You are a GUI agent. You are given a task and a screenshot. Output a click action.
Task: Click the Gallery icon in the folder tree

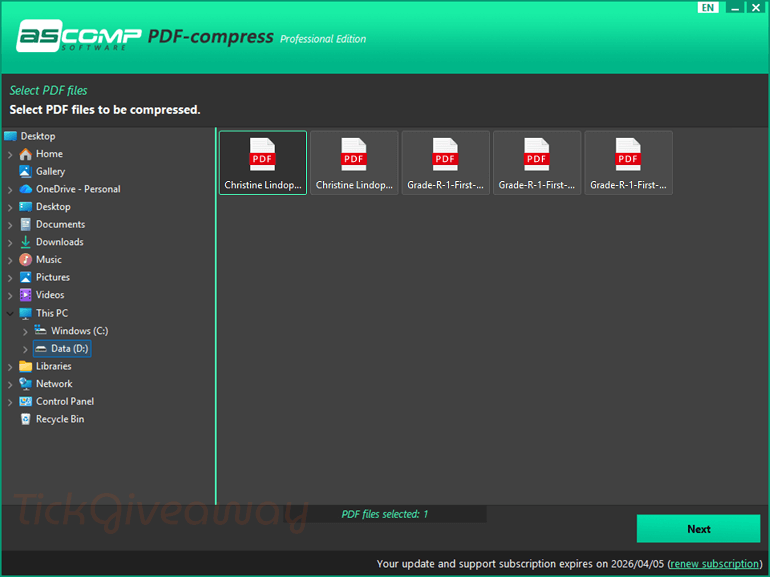point(26,171)
